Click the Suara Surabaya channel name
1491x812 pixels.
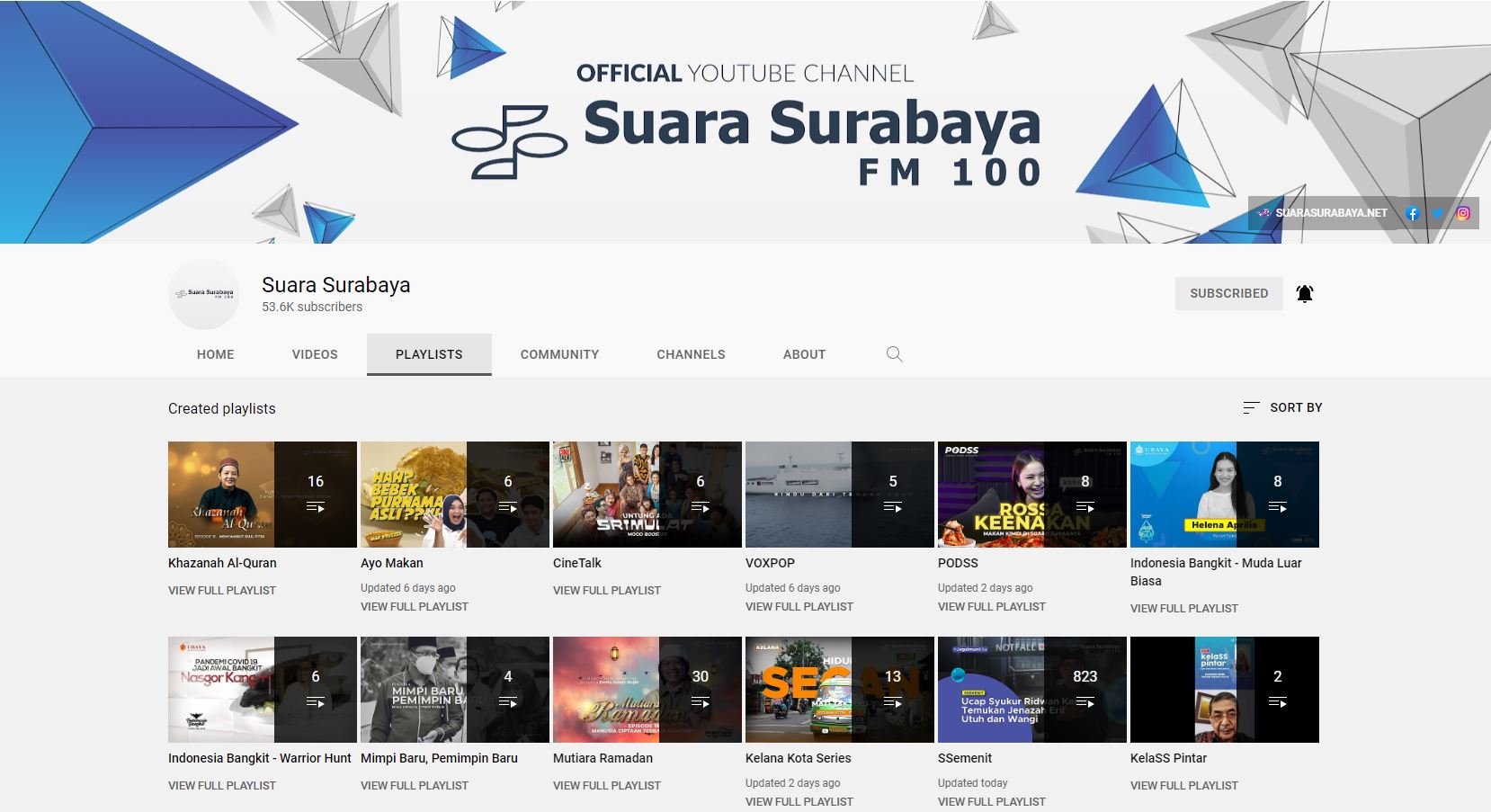(335, 285)
